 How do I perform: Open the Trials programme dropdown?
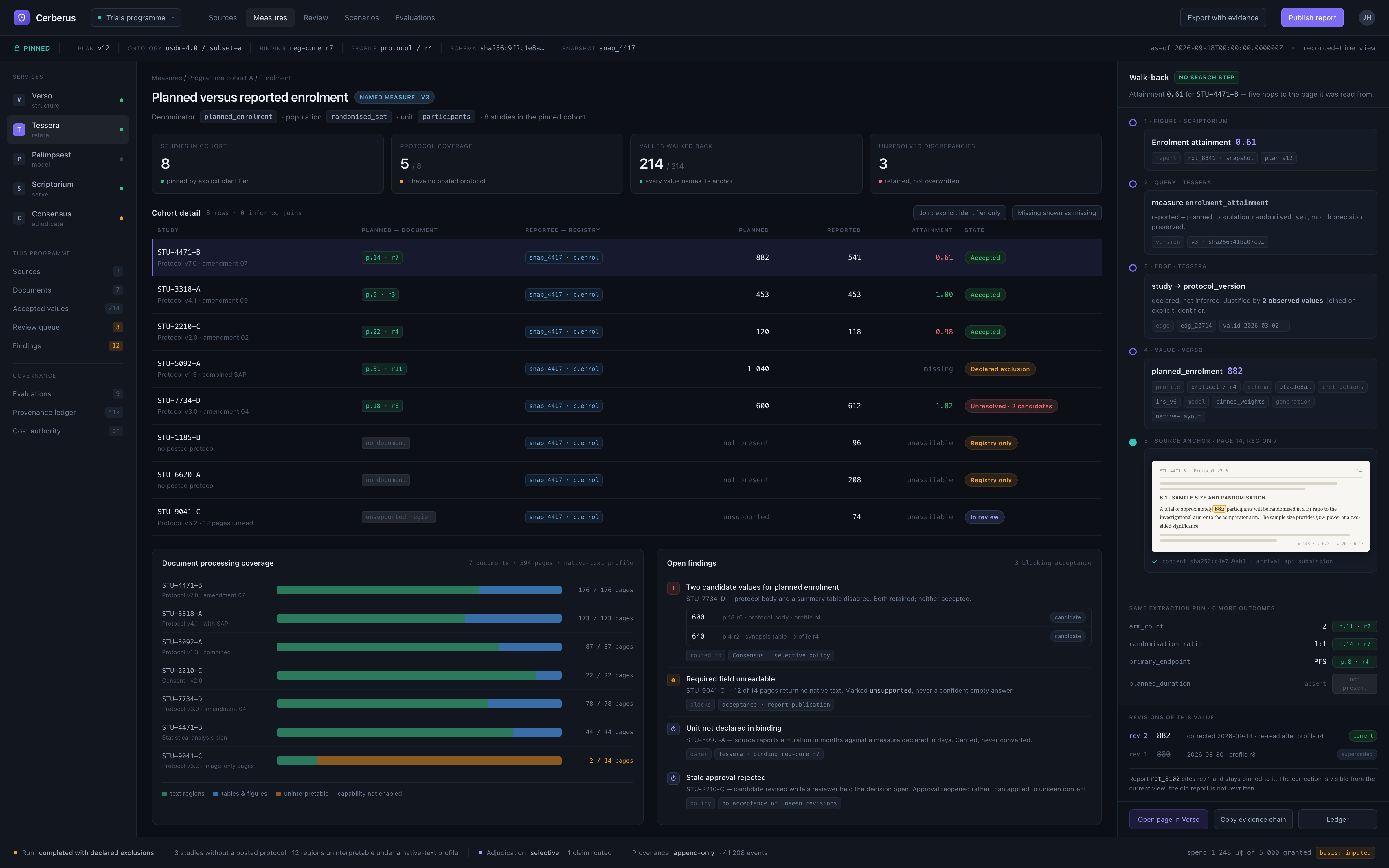pyautogui.click(x=136, y=18)
